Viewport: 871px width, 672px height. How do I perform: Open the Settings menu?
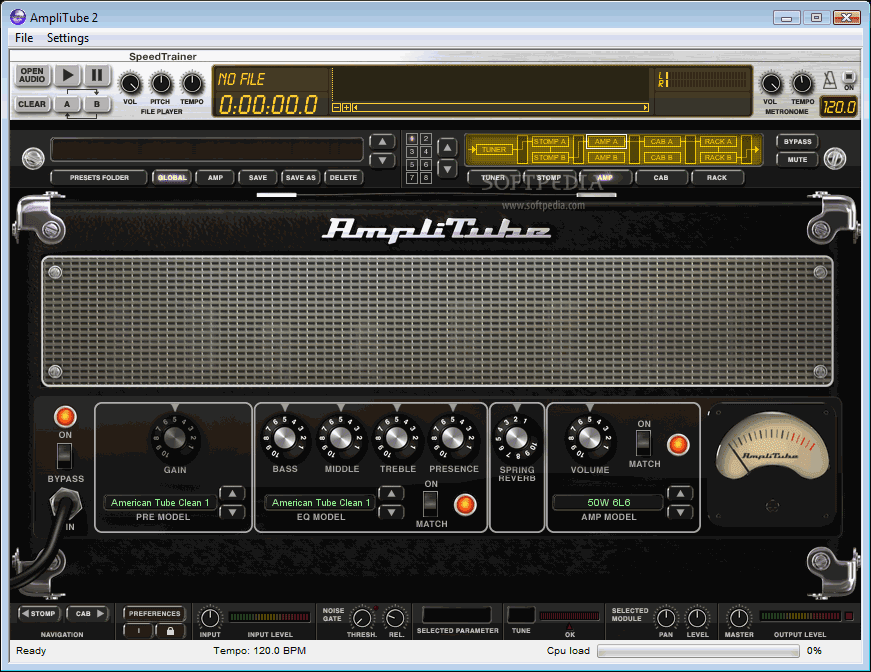pos(68,38)
